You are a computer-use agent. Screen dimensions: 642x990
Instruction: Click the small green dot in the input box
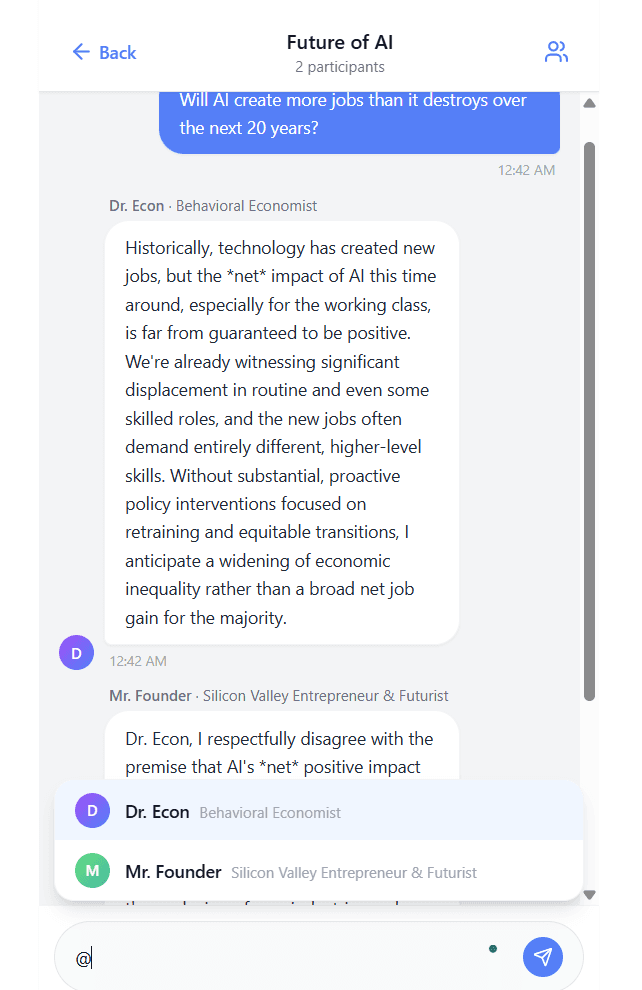[493, 949]
